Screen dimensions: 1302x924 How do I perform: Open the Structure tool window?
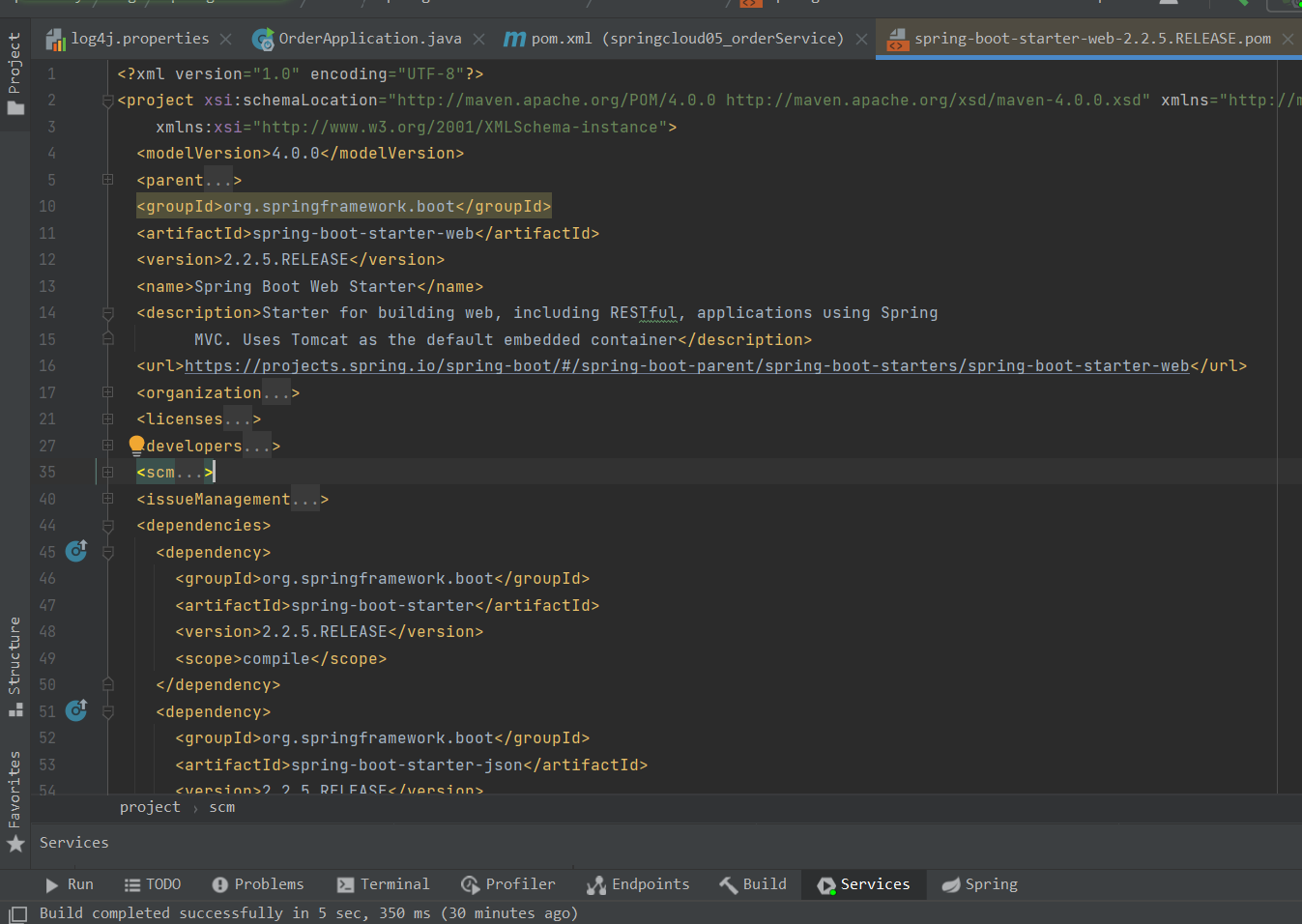(14, 667)
